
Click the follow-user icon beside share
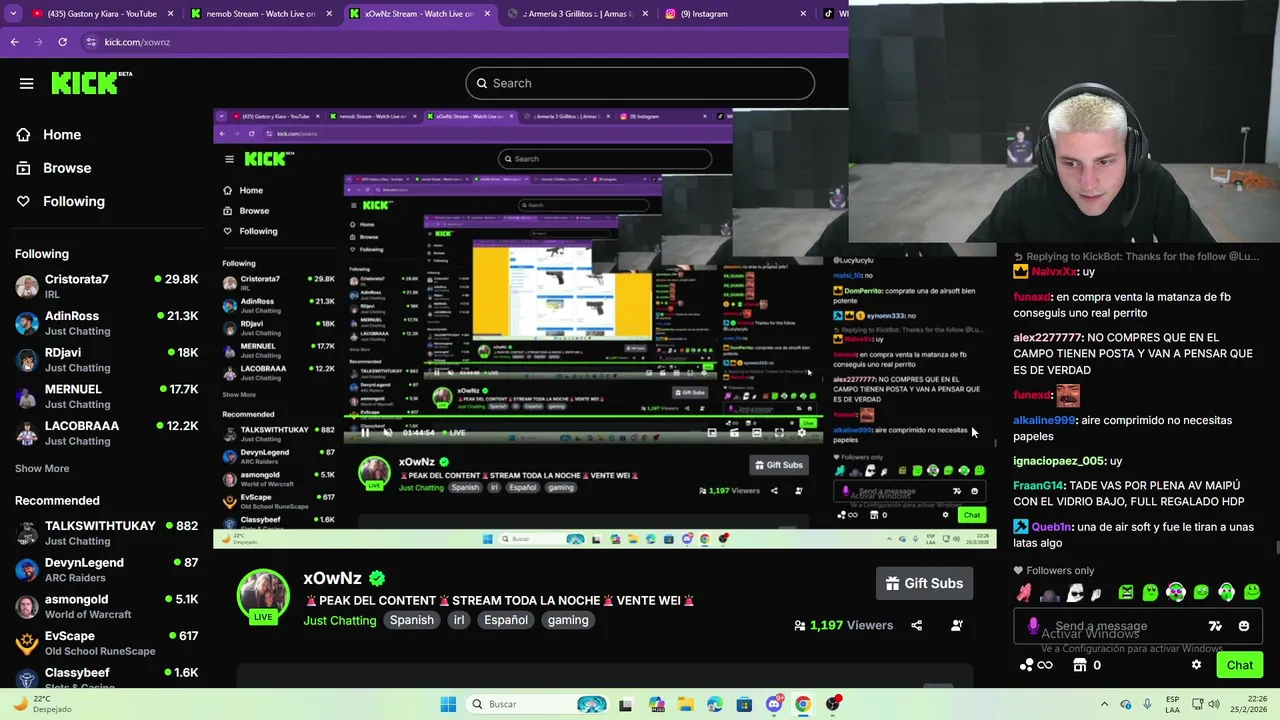[957, 625]
